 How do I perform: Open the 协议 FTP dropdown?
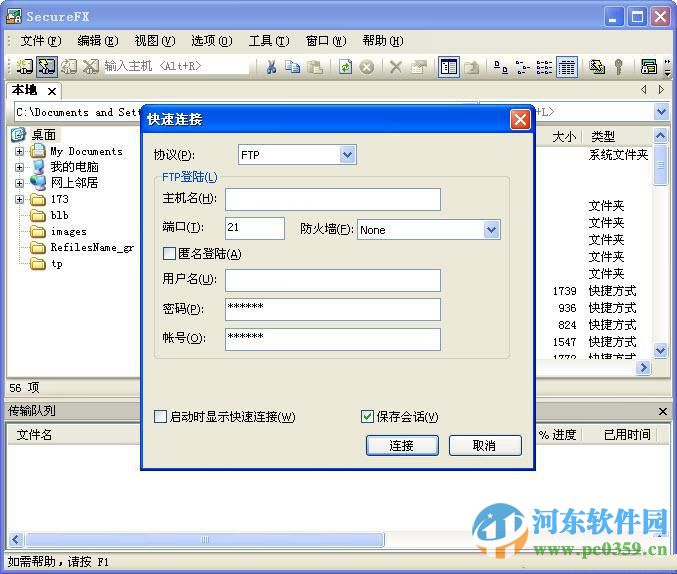click(347, 155)
